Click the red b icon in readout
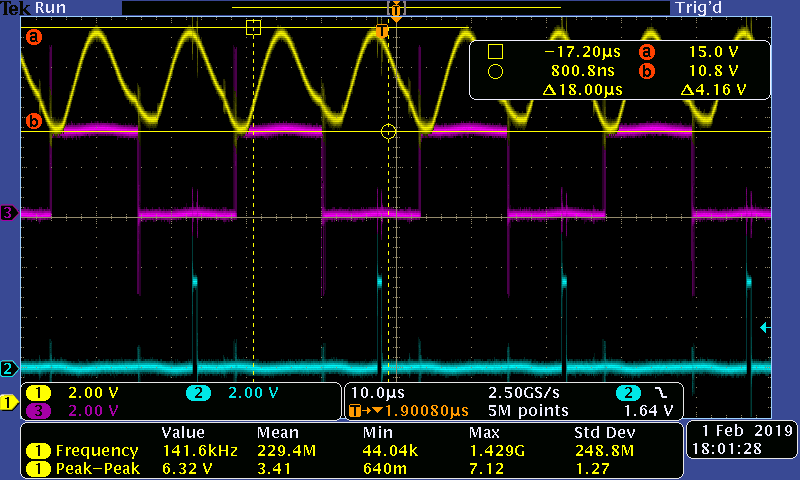The image size is (800, 480). [x=646, y=71]
